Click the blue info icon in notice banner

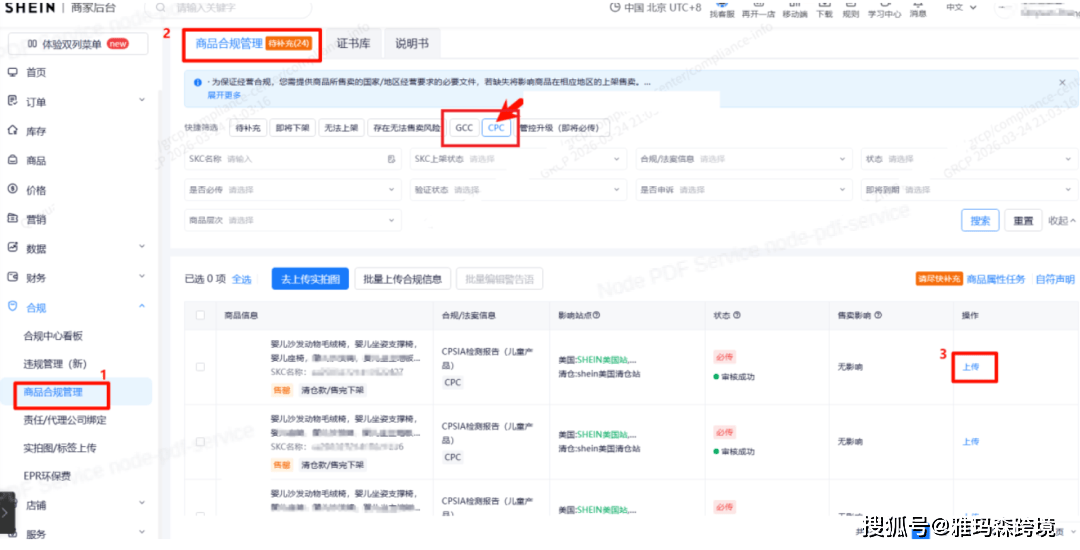pyautogui.click(x=198, y=83)
